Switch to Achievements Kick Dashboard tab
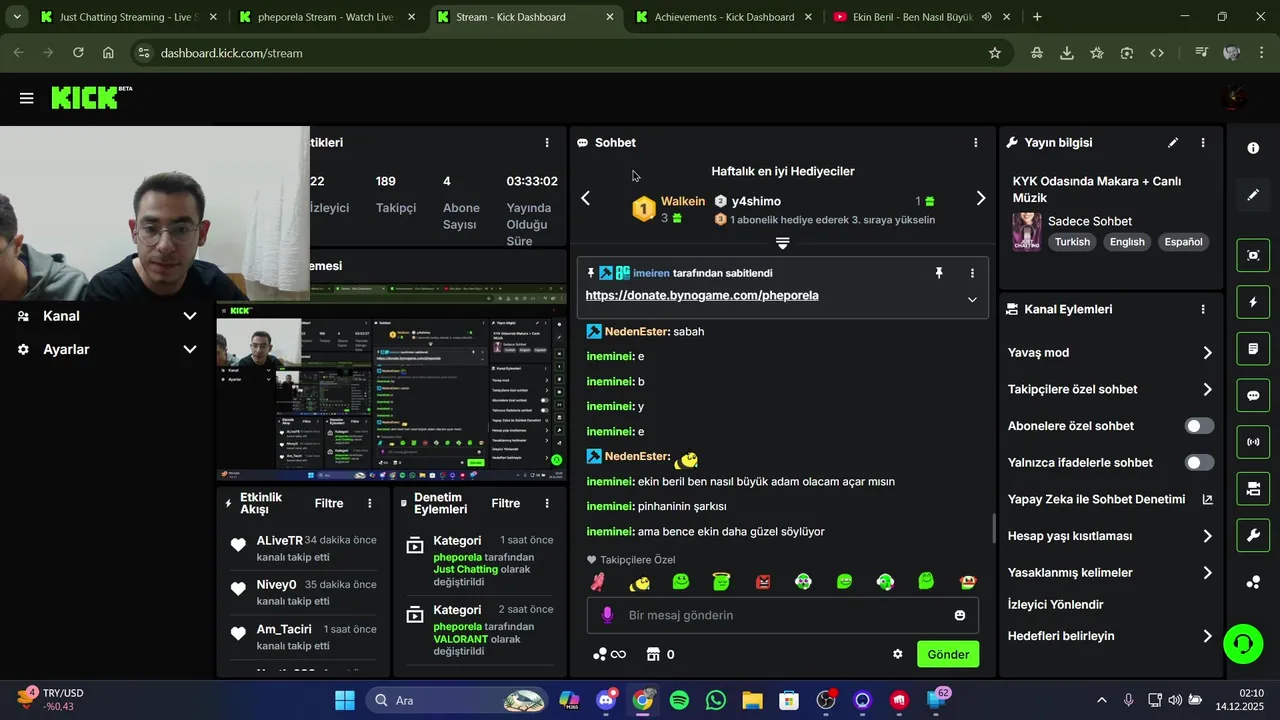Viewport: 1280px width, 720px height. coord(725,17)
